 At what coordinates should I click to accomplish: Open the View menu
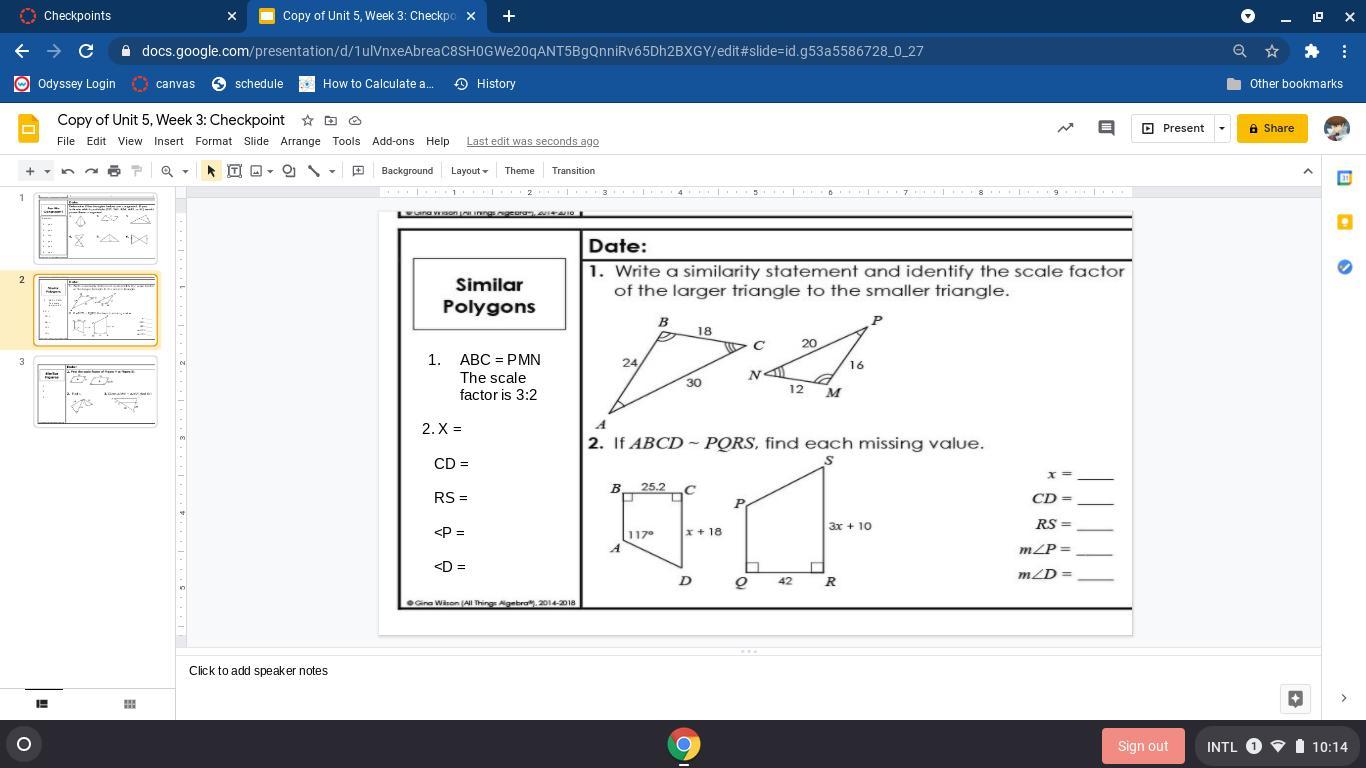[x=130, y=141]
